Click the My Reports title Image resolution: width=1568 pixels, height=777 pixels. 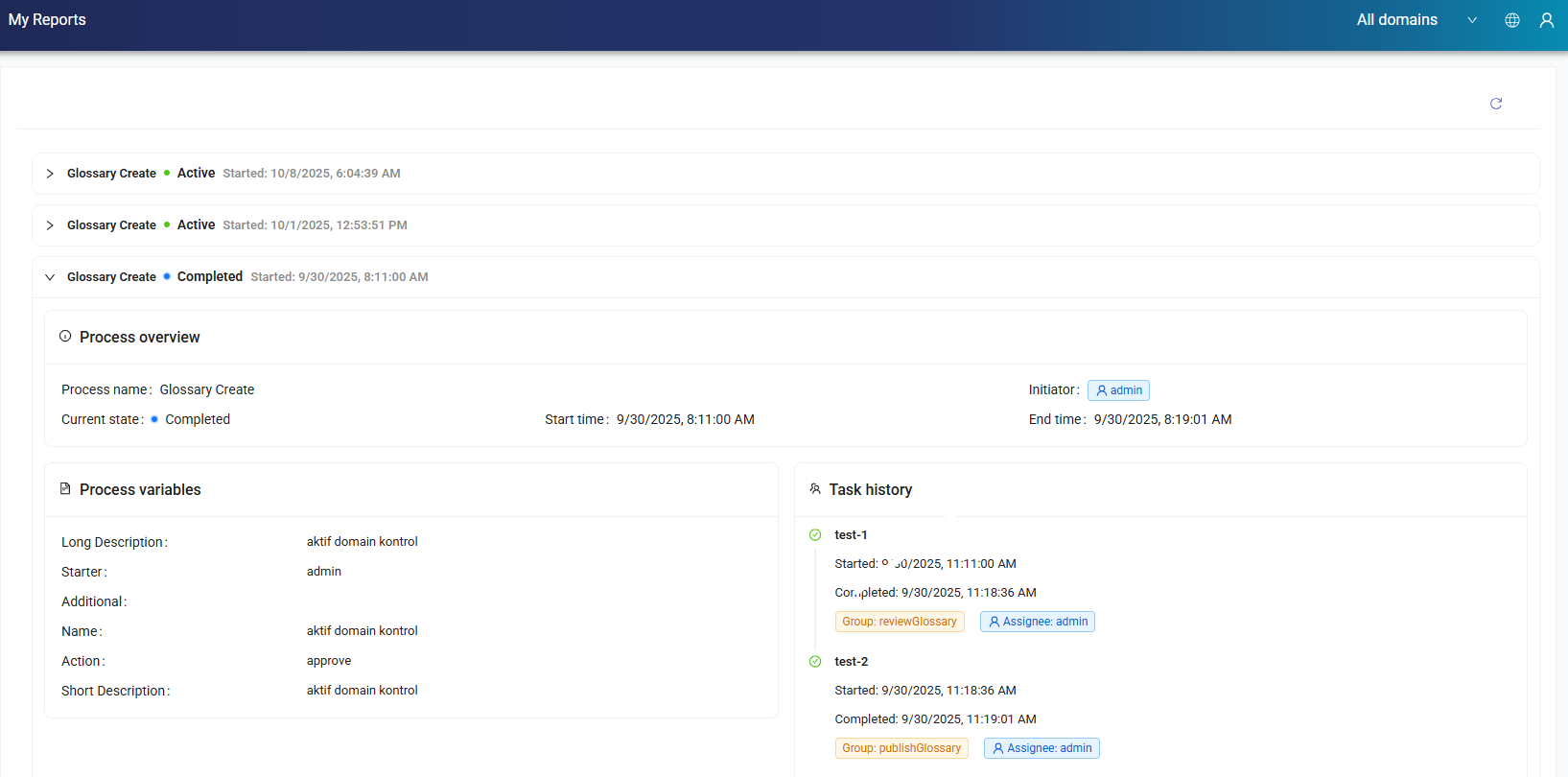[47, 20]
